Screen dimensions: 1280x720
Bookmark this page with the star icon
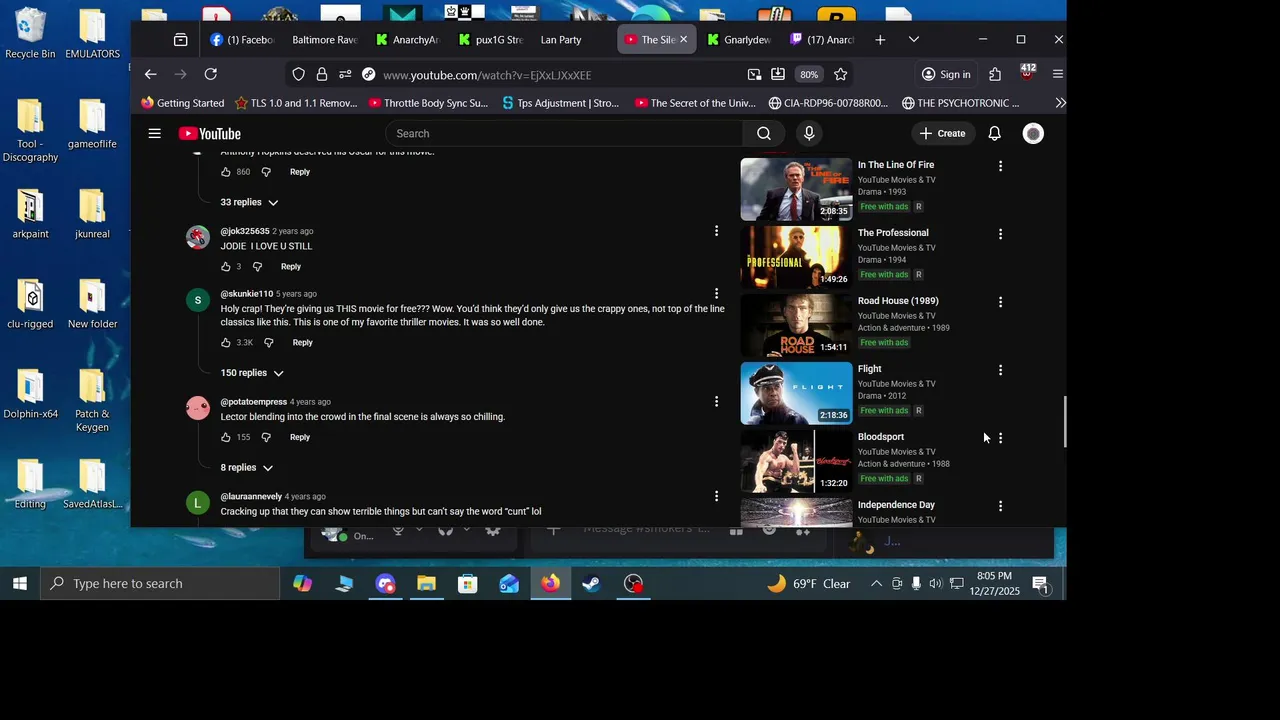[x=841, y=74]
